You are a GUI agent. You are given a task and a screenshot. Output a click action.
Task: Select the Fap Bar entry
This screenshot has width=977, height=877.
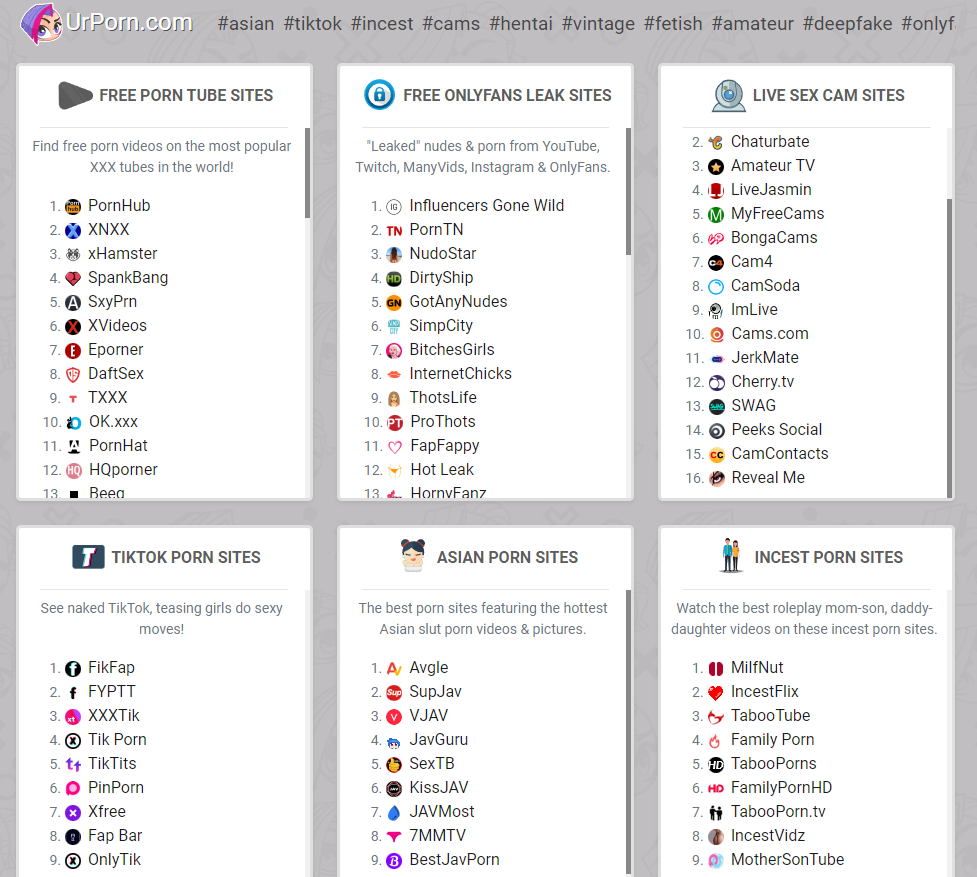click(x=115, y=835)
